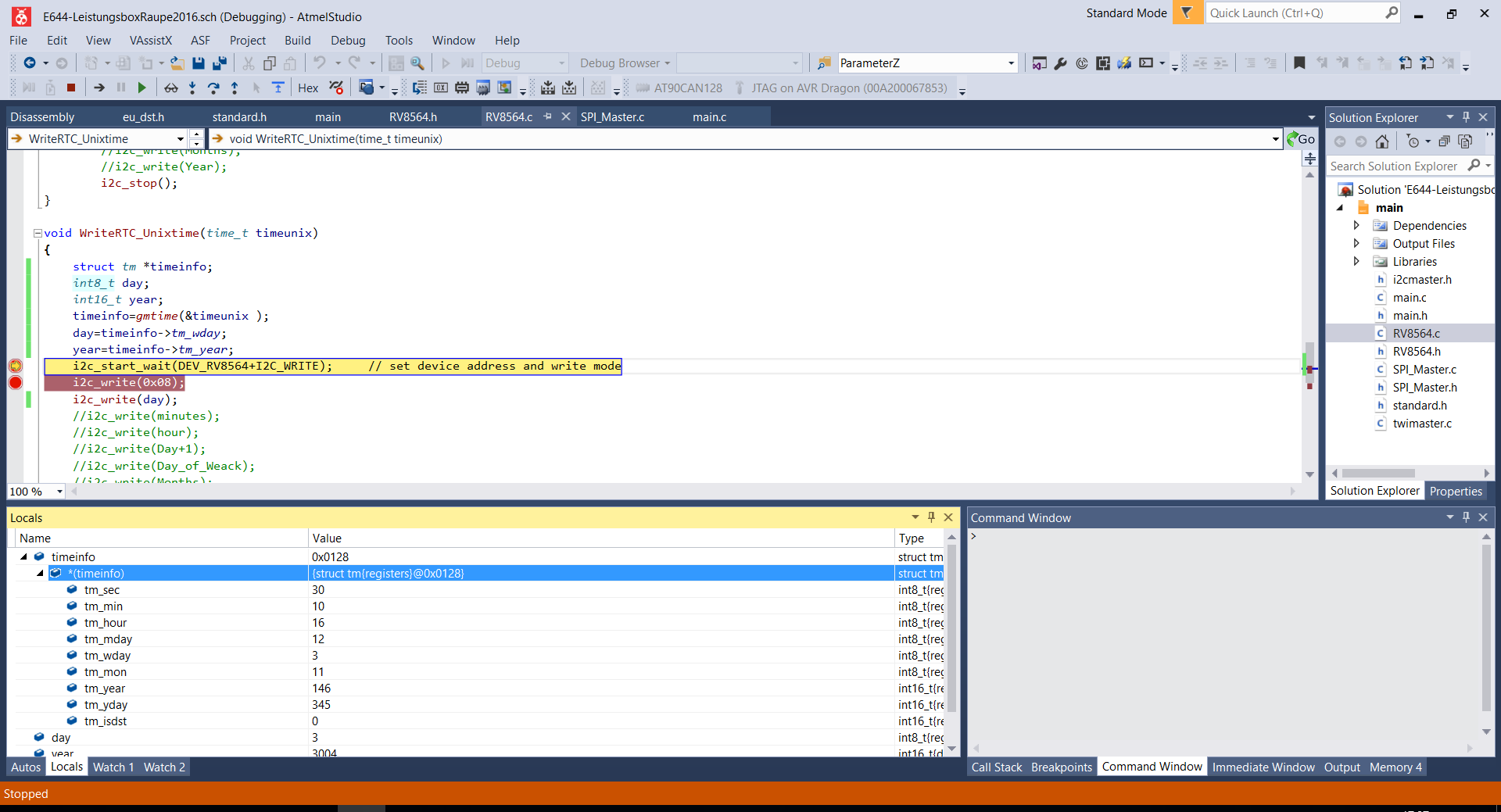Collapse the WriteRTC_Unixtime function outline
The width and height of the screenshot is (1501, 812).
(x=38, y=233)
